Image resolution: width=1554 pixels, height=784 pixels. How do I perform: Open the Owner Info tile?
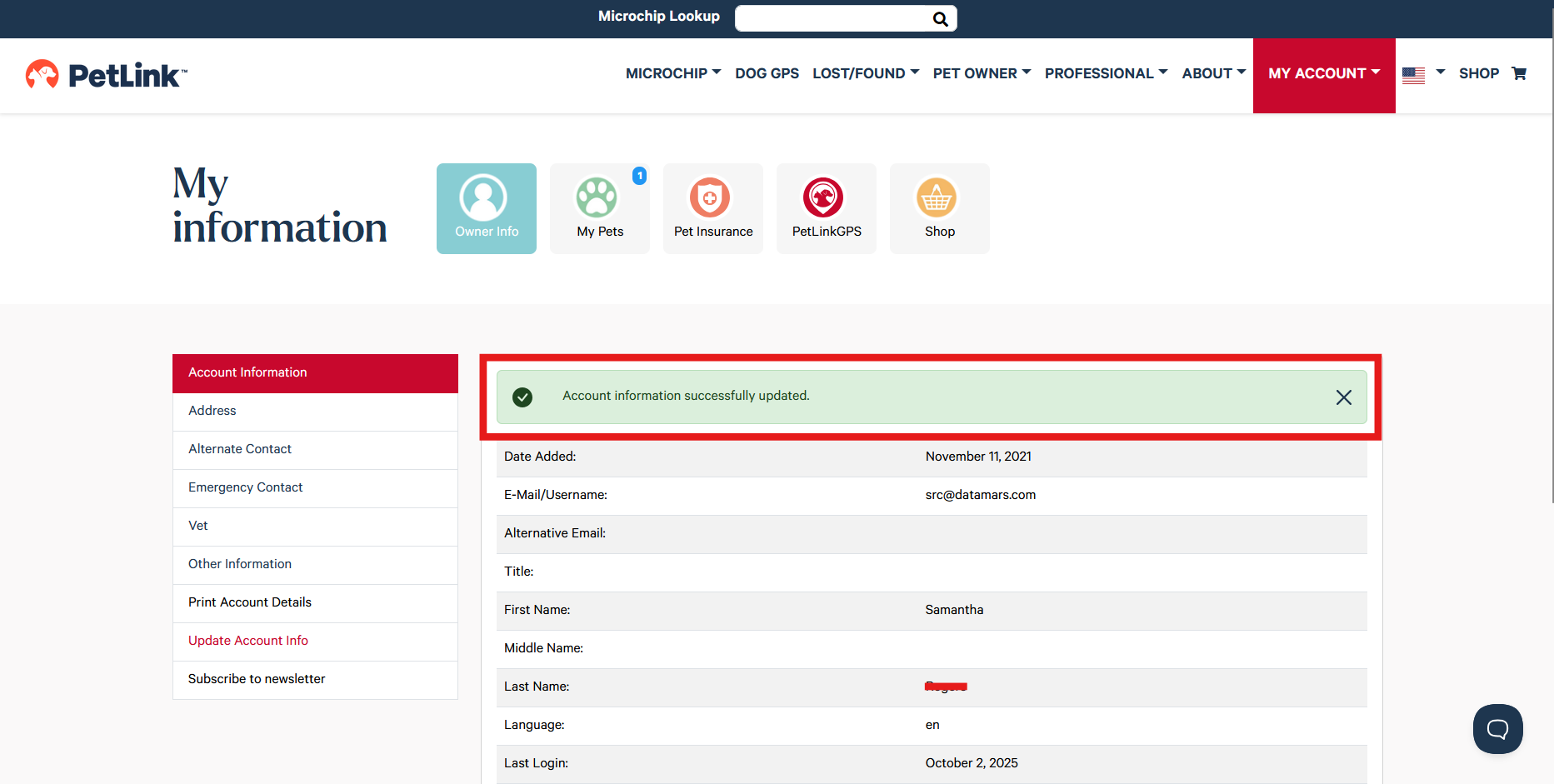(x=487, y=208)
